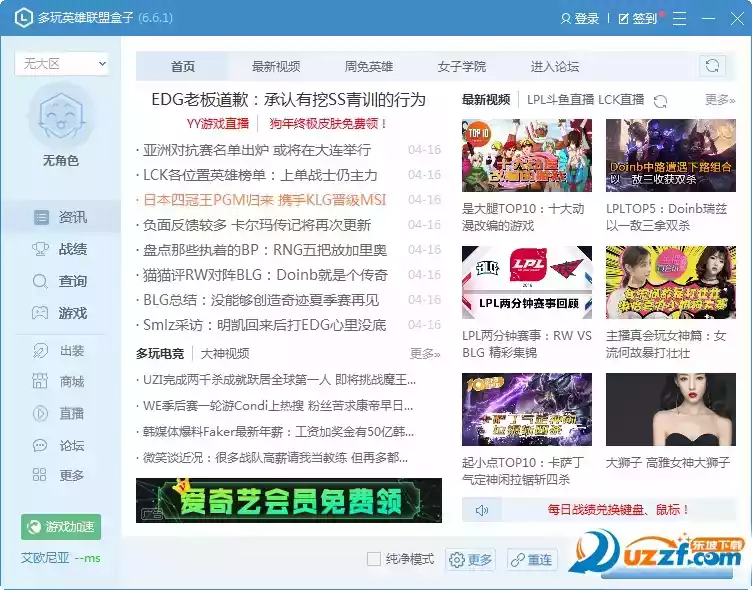752x590 pixels.
Task: Open the 更多» link beside 最新视频
Action: (x=720, y=100)
